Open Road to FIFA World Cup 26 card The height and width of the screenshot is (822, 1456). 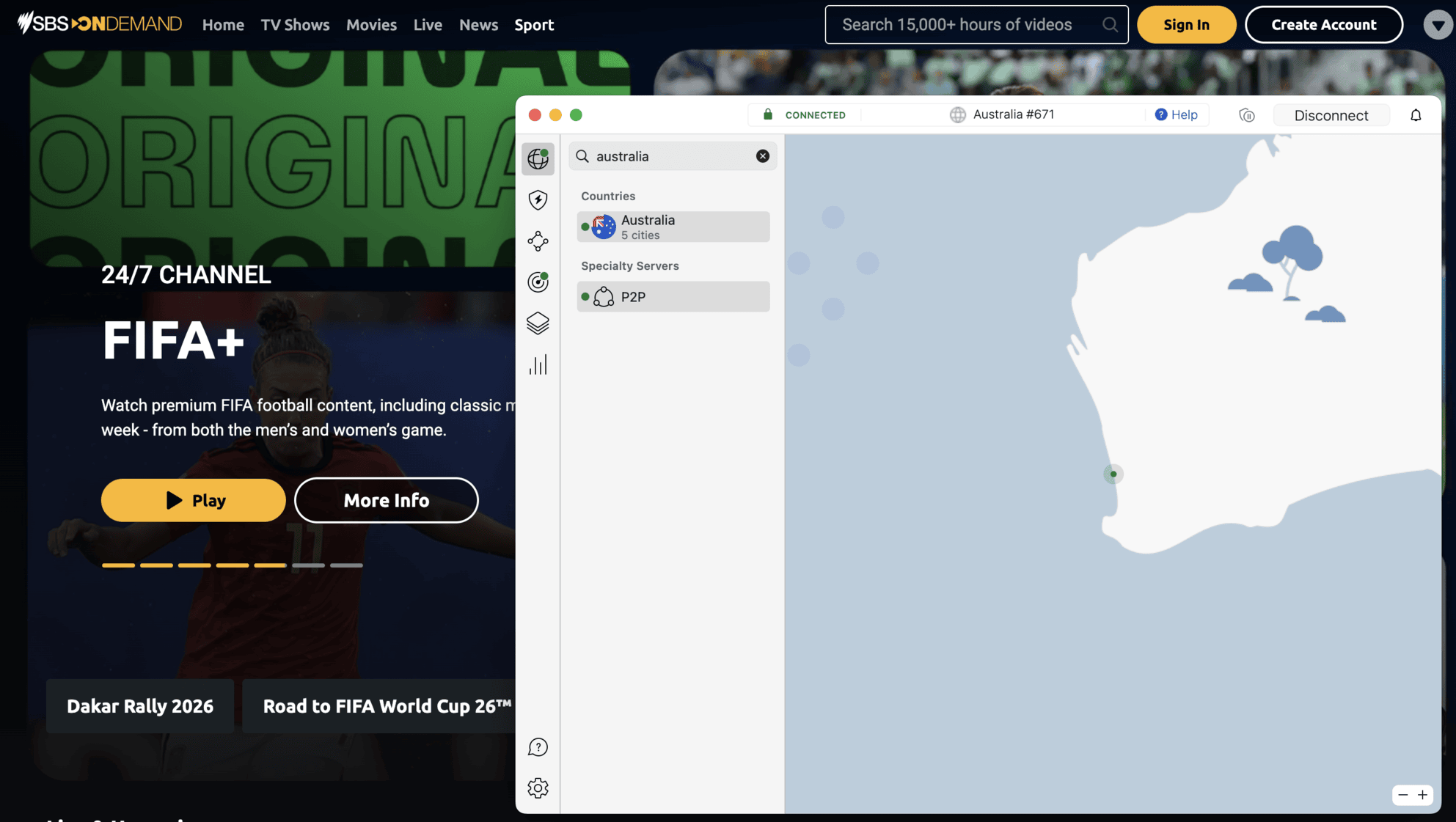tap(379, 706)
